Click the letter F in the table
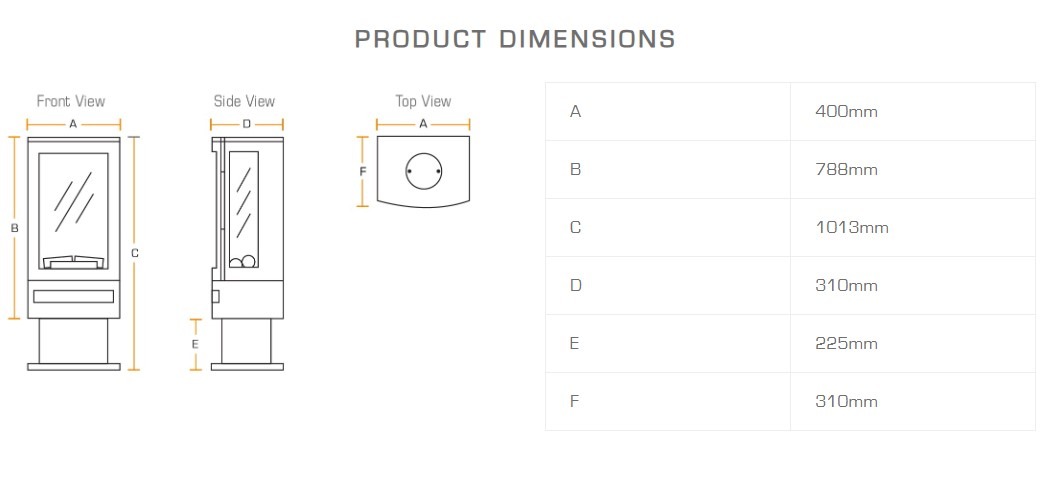The height and width of the screenshot is (488, 1042). 574,402
